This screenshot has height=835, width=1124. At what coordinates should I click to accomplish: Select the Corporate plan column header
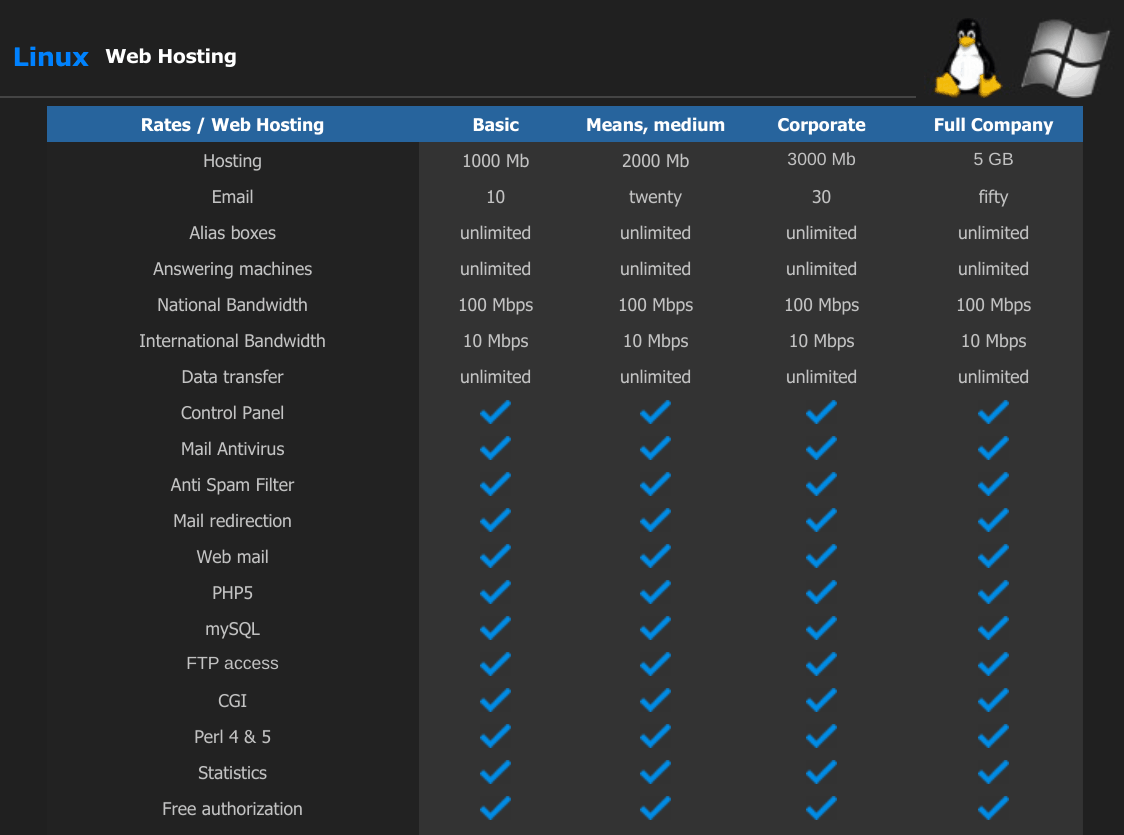coord(821,125)
